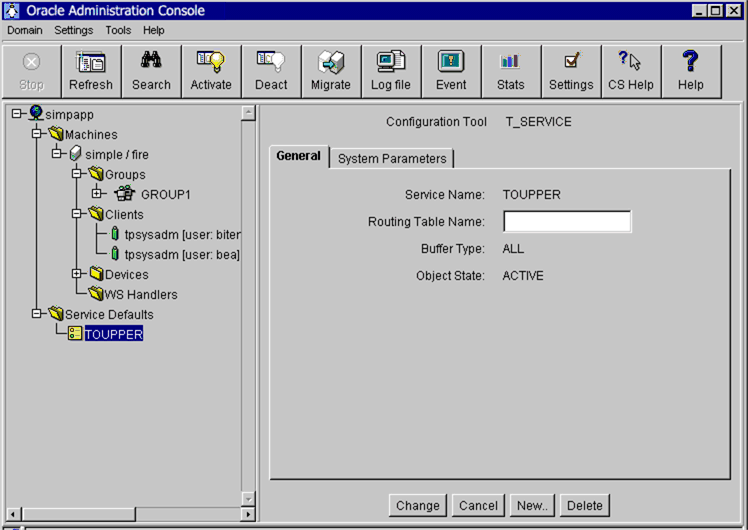The width and height of the screenshot is (748, 530).
Task: Switch to the System Parameters tab
Action: [x=392, y=158]
